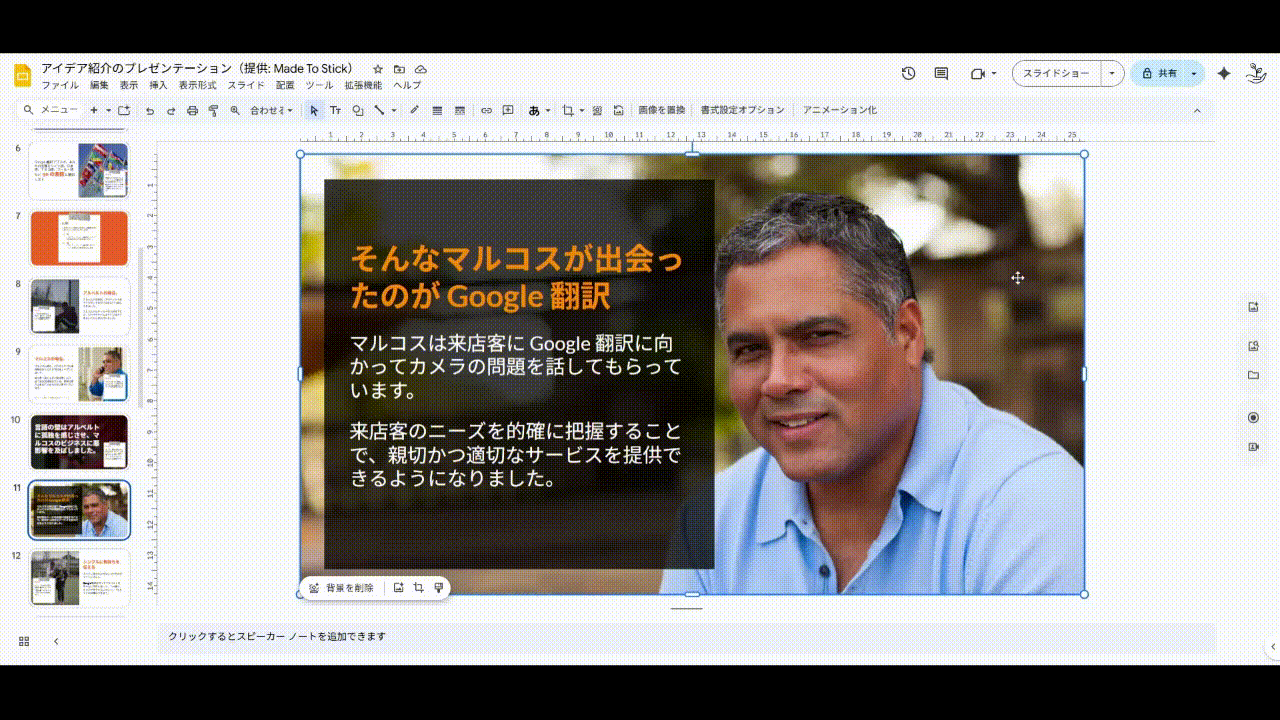The image size is (1280, 720).
Task: Click the redo arrow
Action: 171,110
